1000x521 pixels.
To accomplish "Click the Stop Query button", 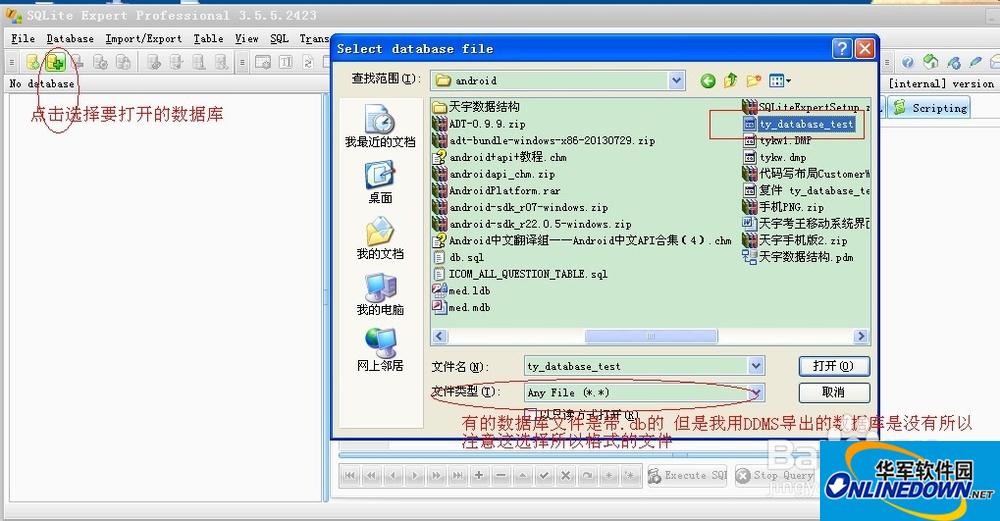I will tap(775, 476).
